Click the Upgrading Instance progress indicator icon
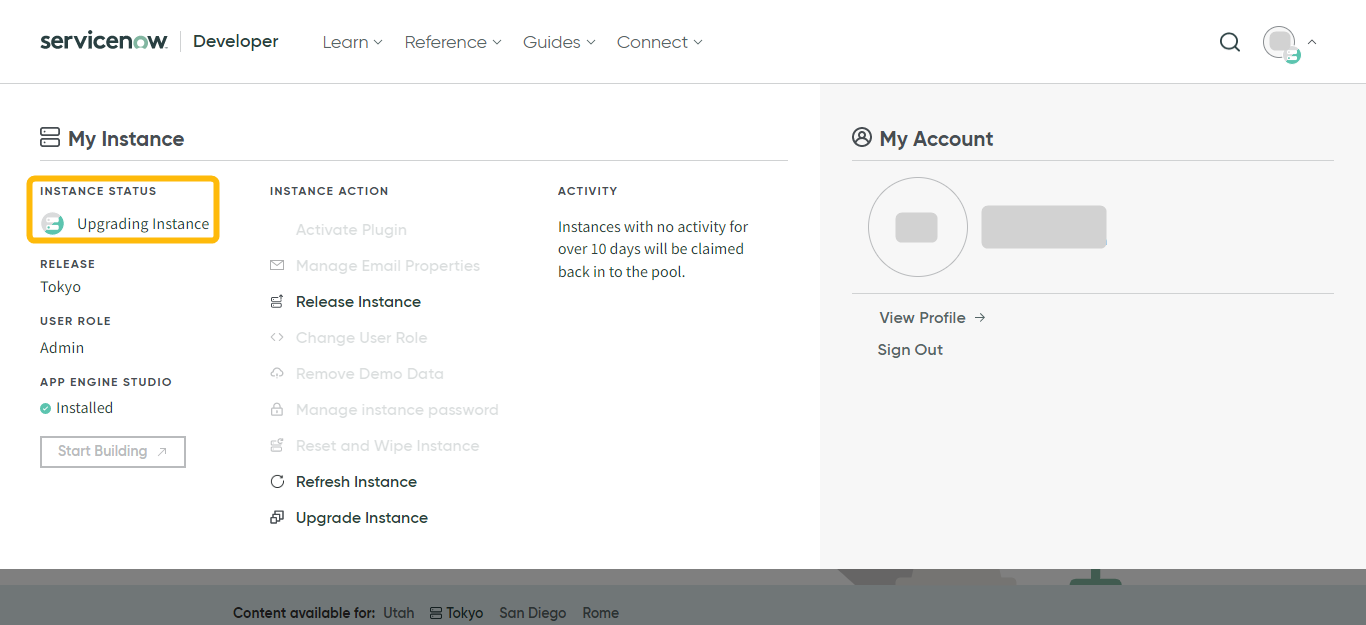1366x625 pixels. point(52,224)
